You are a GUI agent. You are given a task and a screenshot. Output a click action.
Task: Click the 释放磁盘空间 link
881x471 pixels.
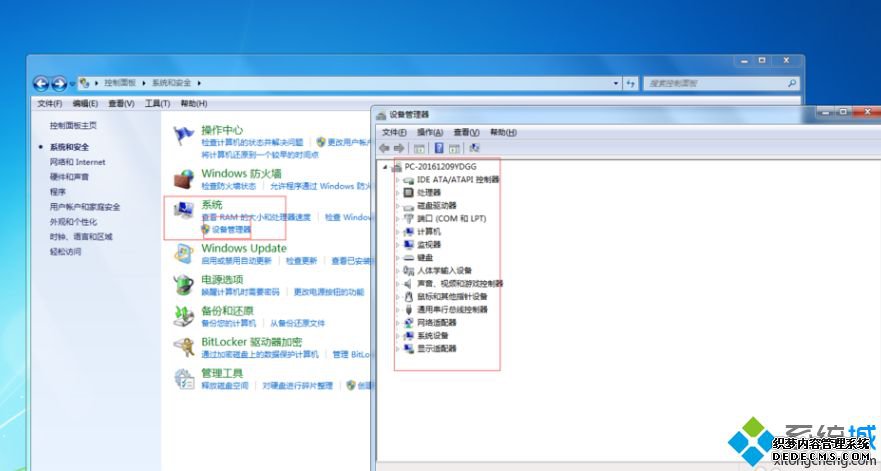(x=225, y=386)
